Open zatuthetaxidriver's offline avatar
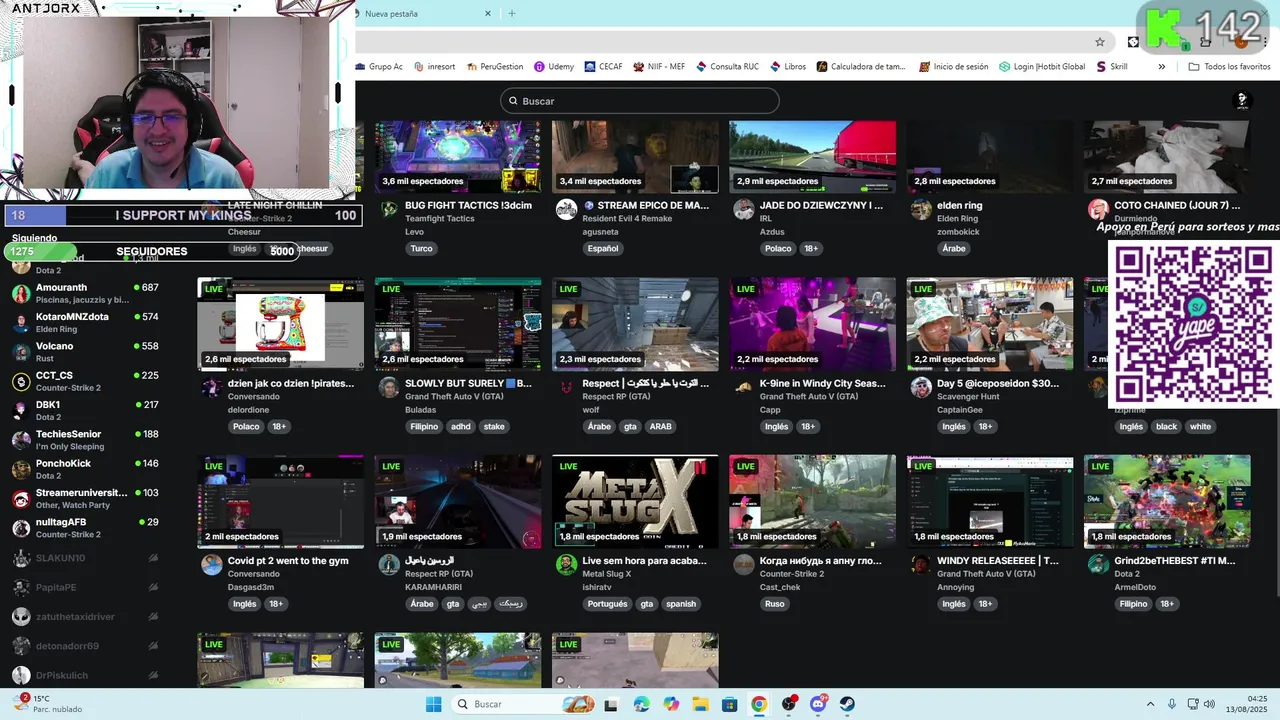This screenshot has height=720, width=1280. coord(21,617)
